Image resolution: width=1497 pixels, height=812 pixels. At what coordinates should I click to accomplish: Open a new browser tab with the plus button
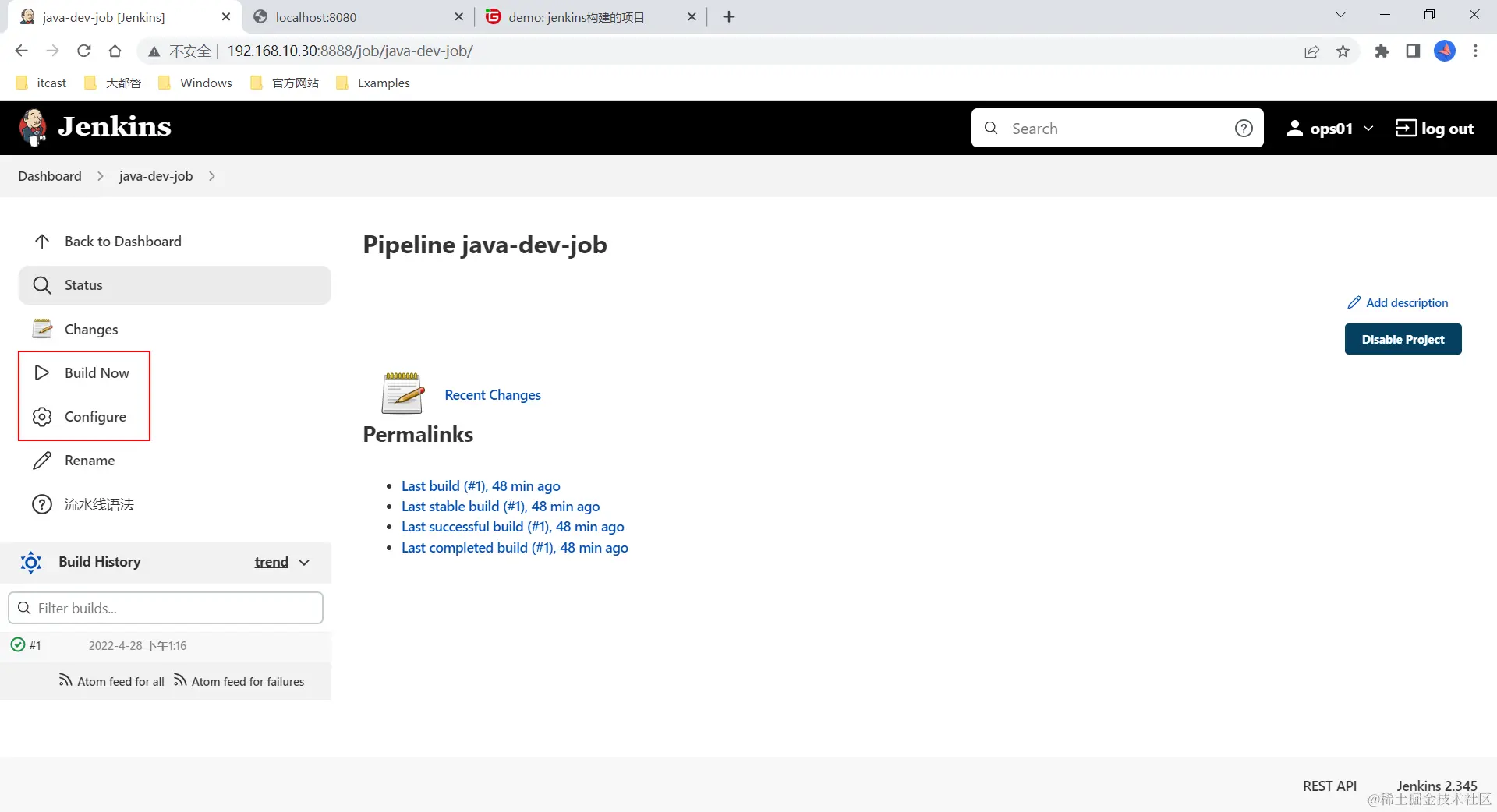point(729,16)
